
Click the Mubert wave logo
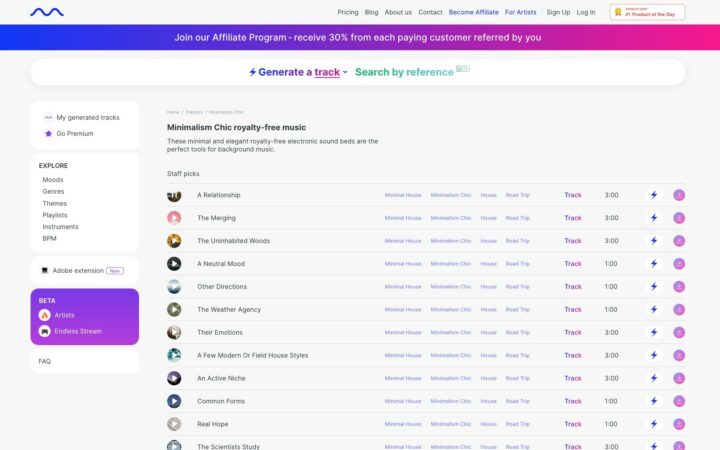(x=46, y=12)
